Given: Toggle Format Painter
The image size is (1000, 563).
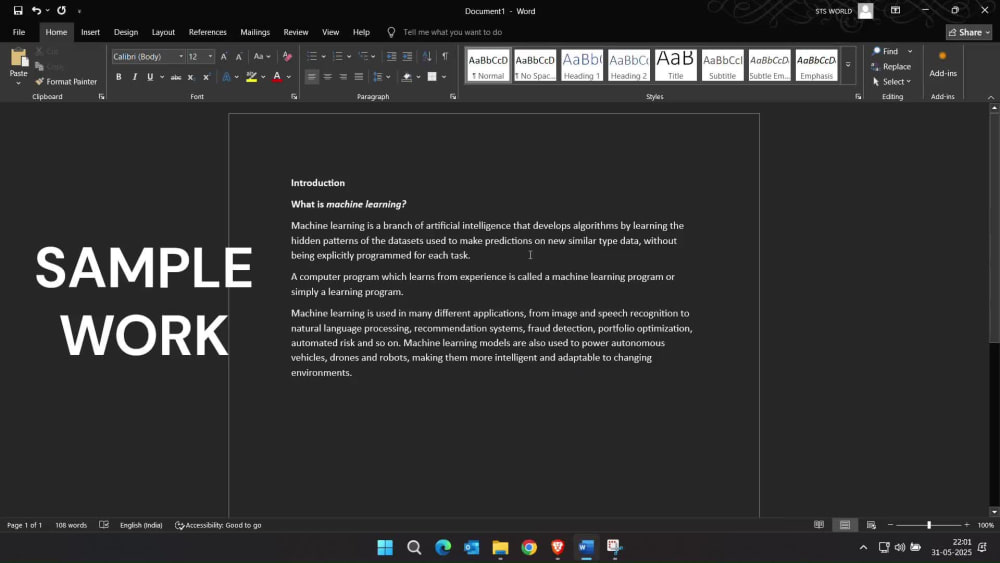Looking at the screenshot, I should 66,82.
